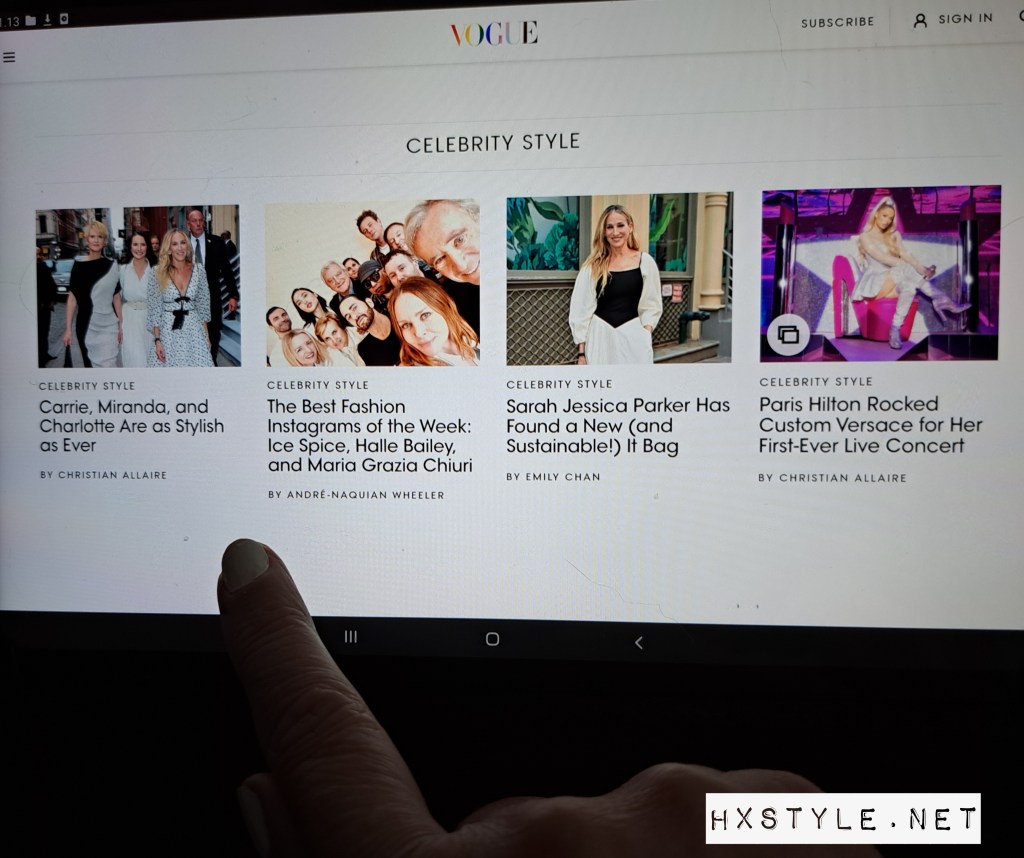The height and width of the screenshot is (858, 1024).
Task: Select the group selfie article thumbnail
Action: (x=372, y=283)
